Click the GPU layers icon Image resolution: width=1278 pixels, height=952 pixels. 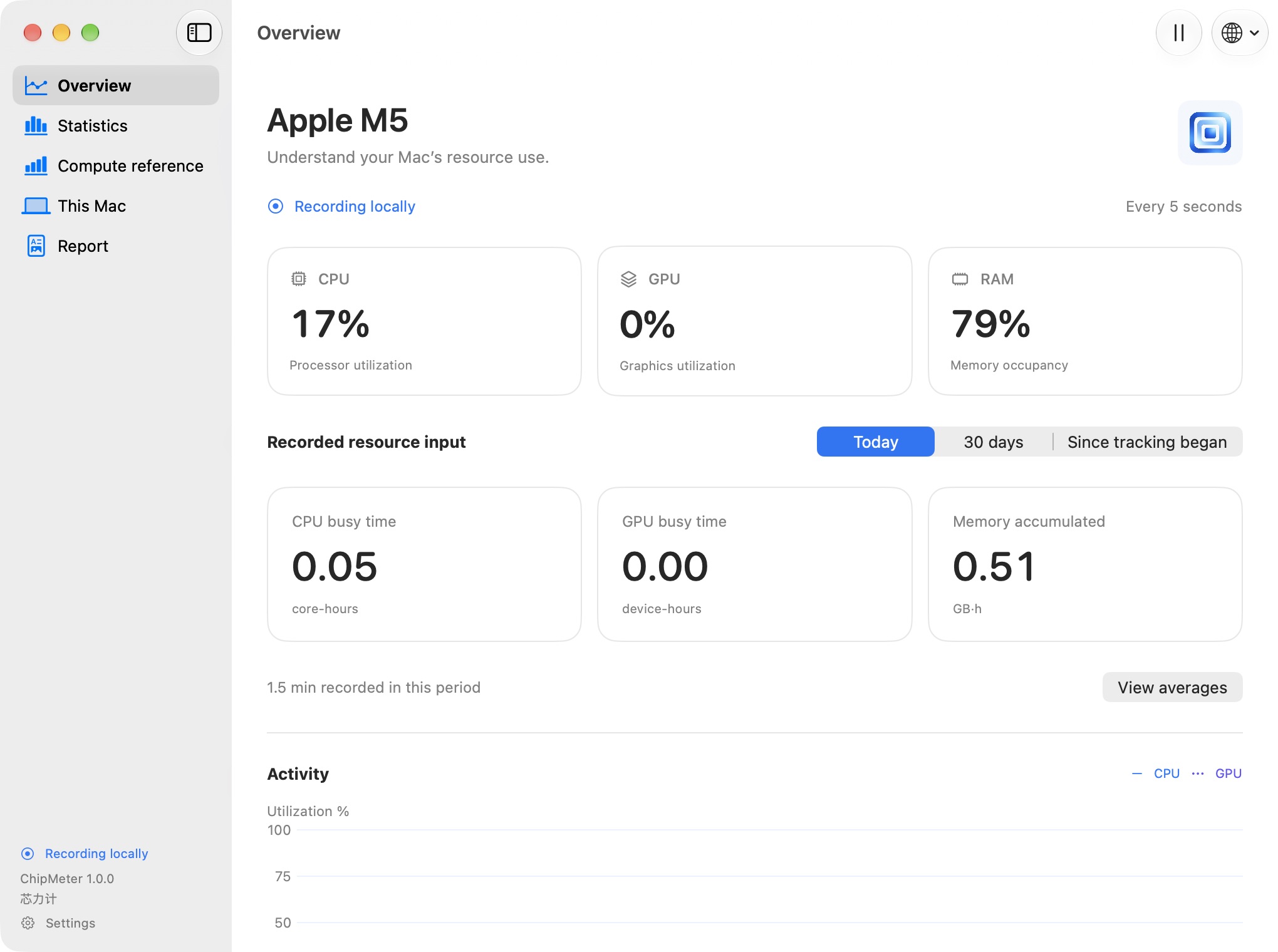628,279
